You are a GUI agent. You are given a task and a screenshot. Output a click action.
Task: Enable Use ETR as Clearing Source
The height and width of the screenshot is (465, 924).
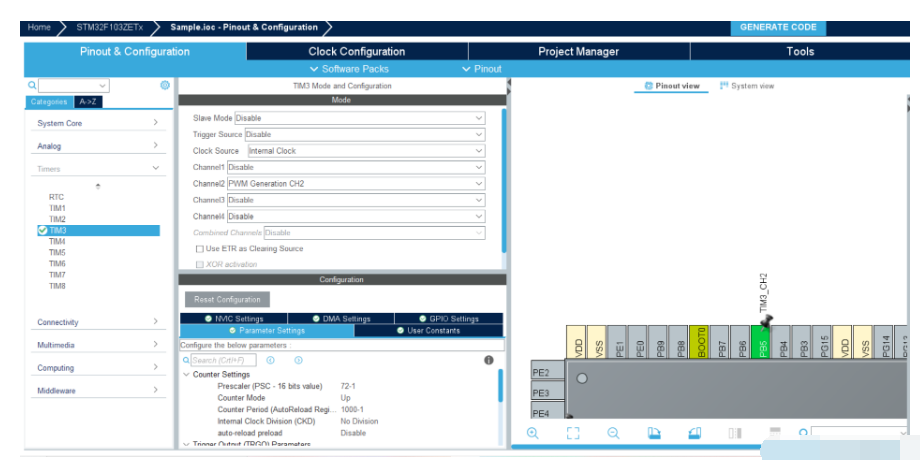[200, 249]
